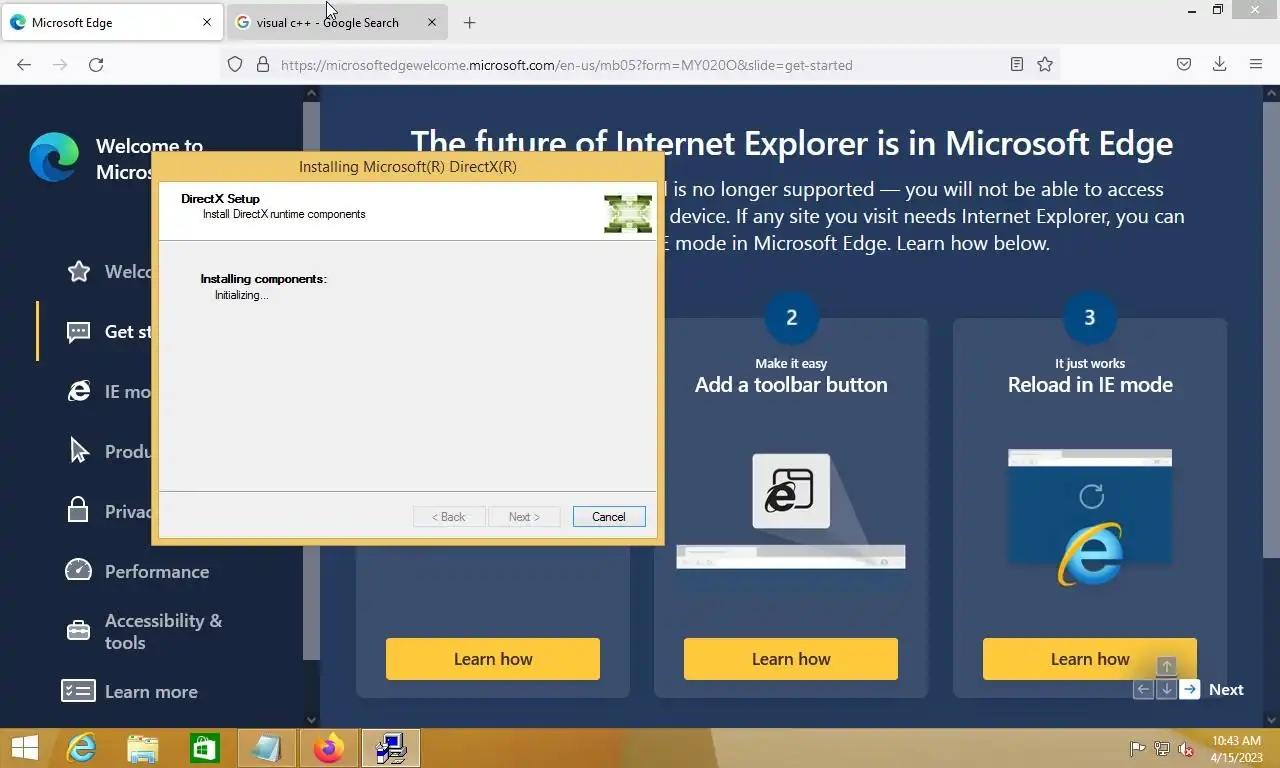Click the main page vertical scrollbar
The height and width of the screenshot is (768, 1280).
pyautogui.click(x=1272, y=329)
